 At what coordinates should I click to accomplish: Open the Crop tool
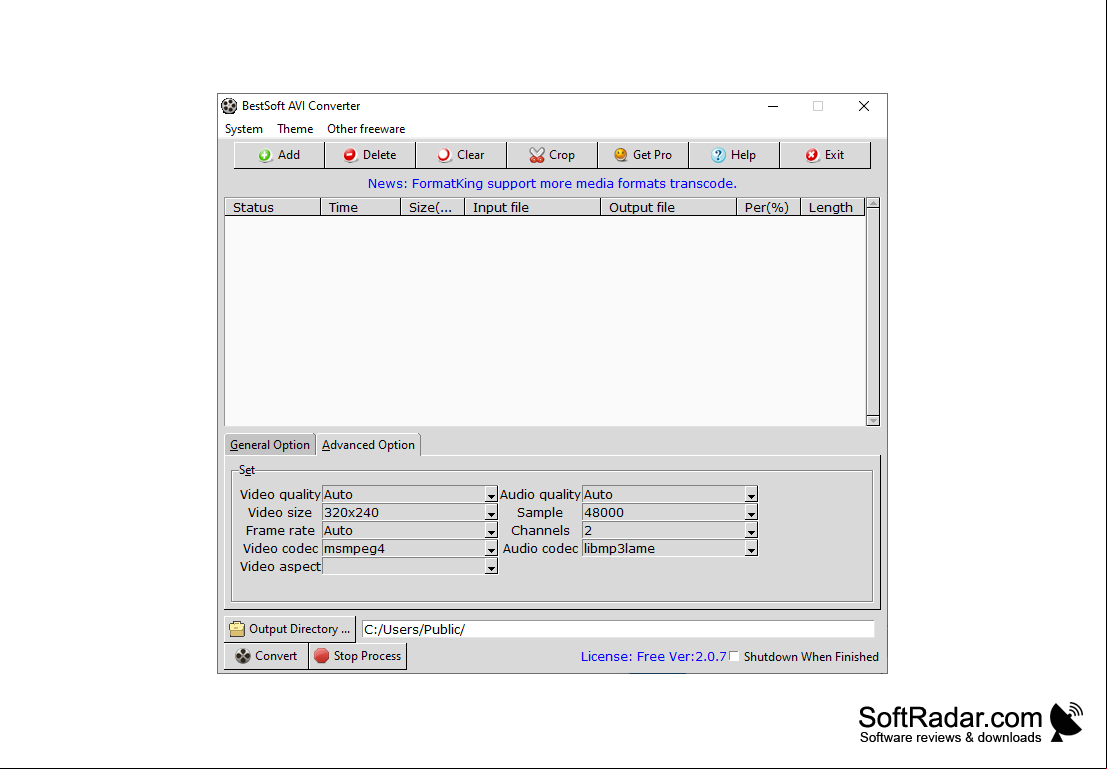(552, 155)
